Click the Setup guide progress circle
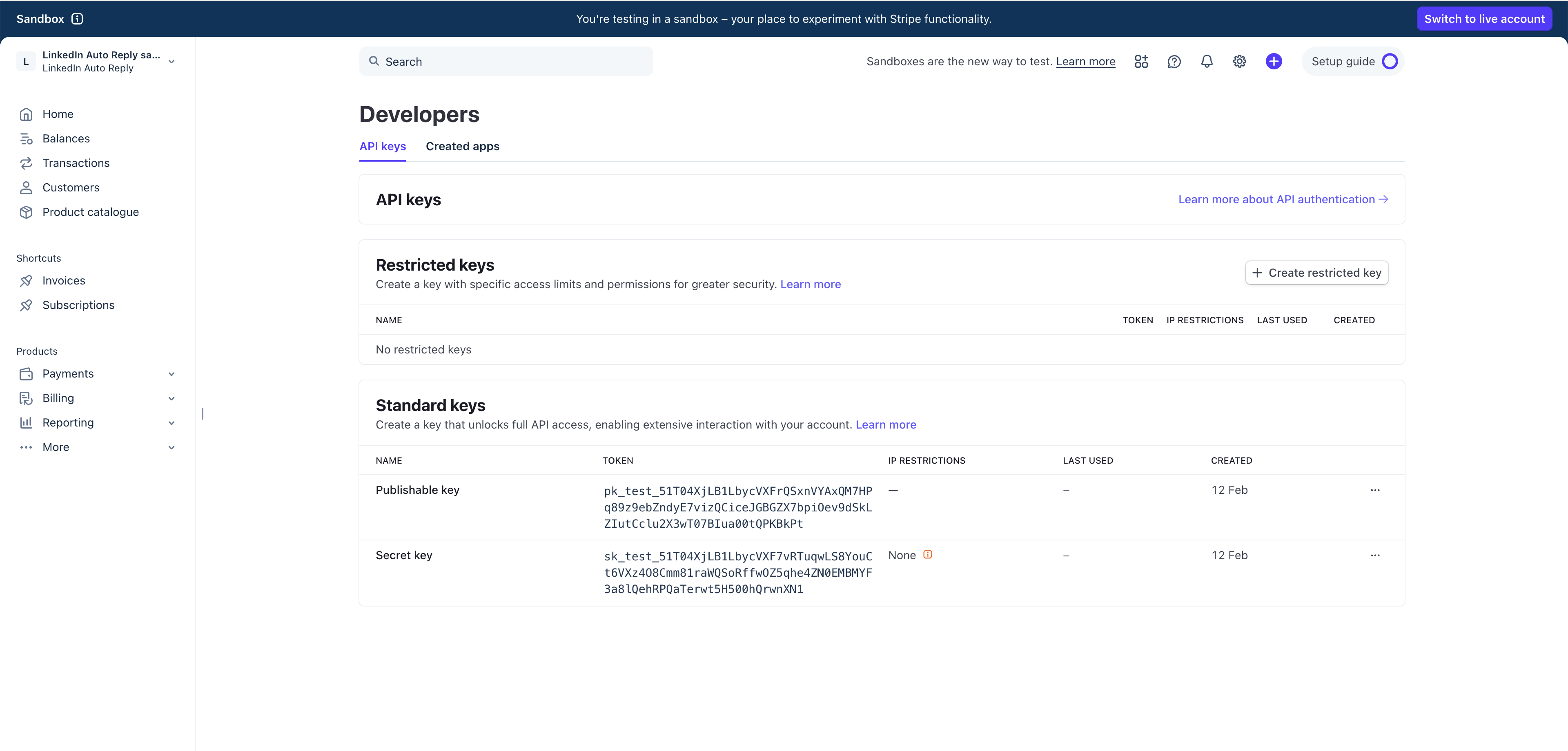The height and width of the screenshot is (751, 1568). pyautogui.click(x=1390, y=62)
